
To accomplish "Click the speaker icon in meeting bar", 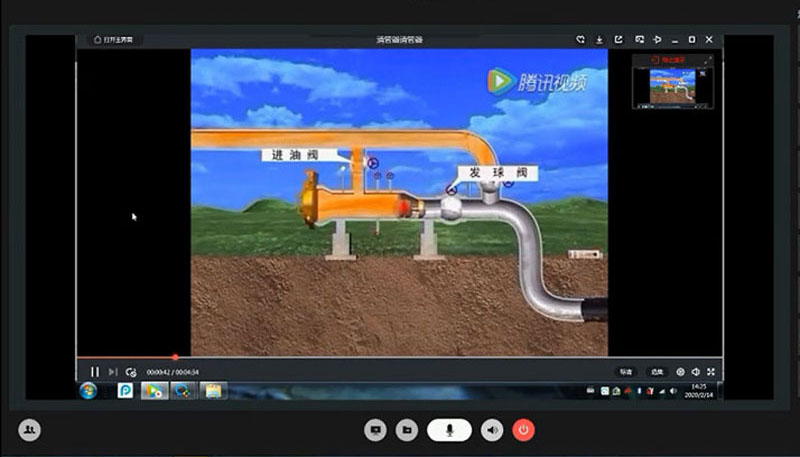I will pyautogui.click(x=491, y=430).
